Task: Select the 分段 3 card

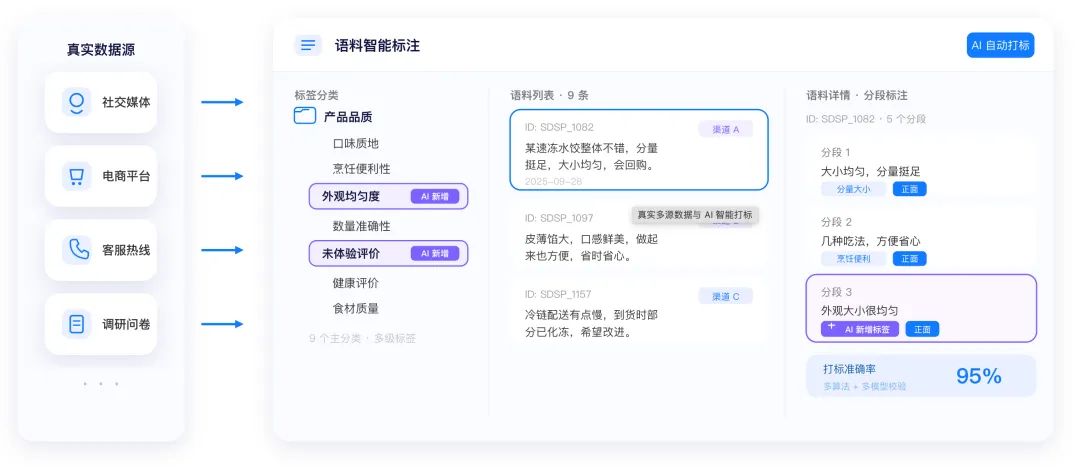Action: (921, 308)
